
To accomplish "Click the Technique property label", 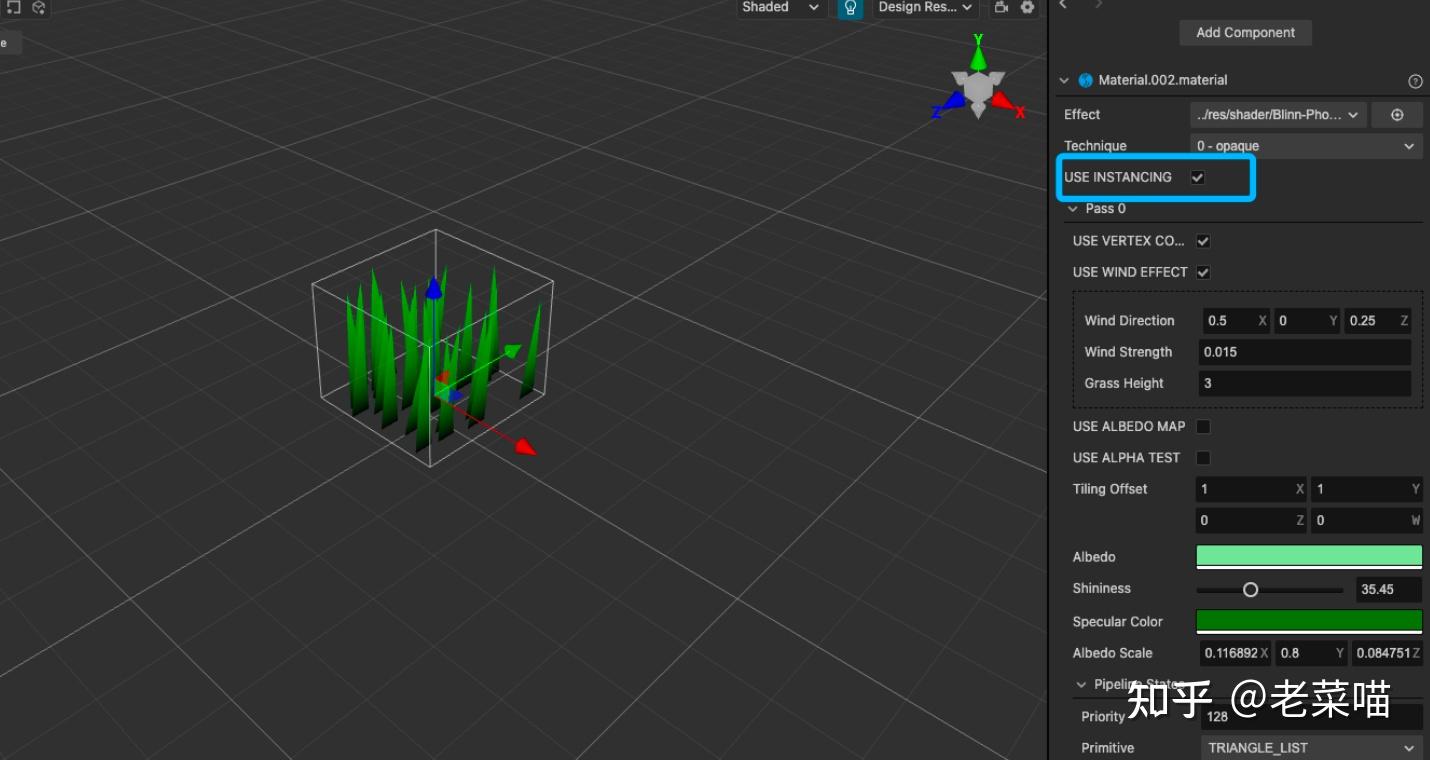I will click(1095, 146).
